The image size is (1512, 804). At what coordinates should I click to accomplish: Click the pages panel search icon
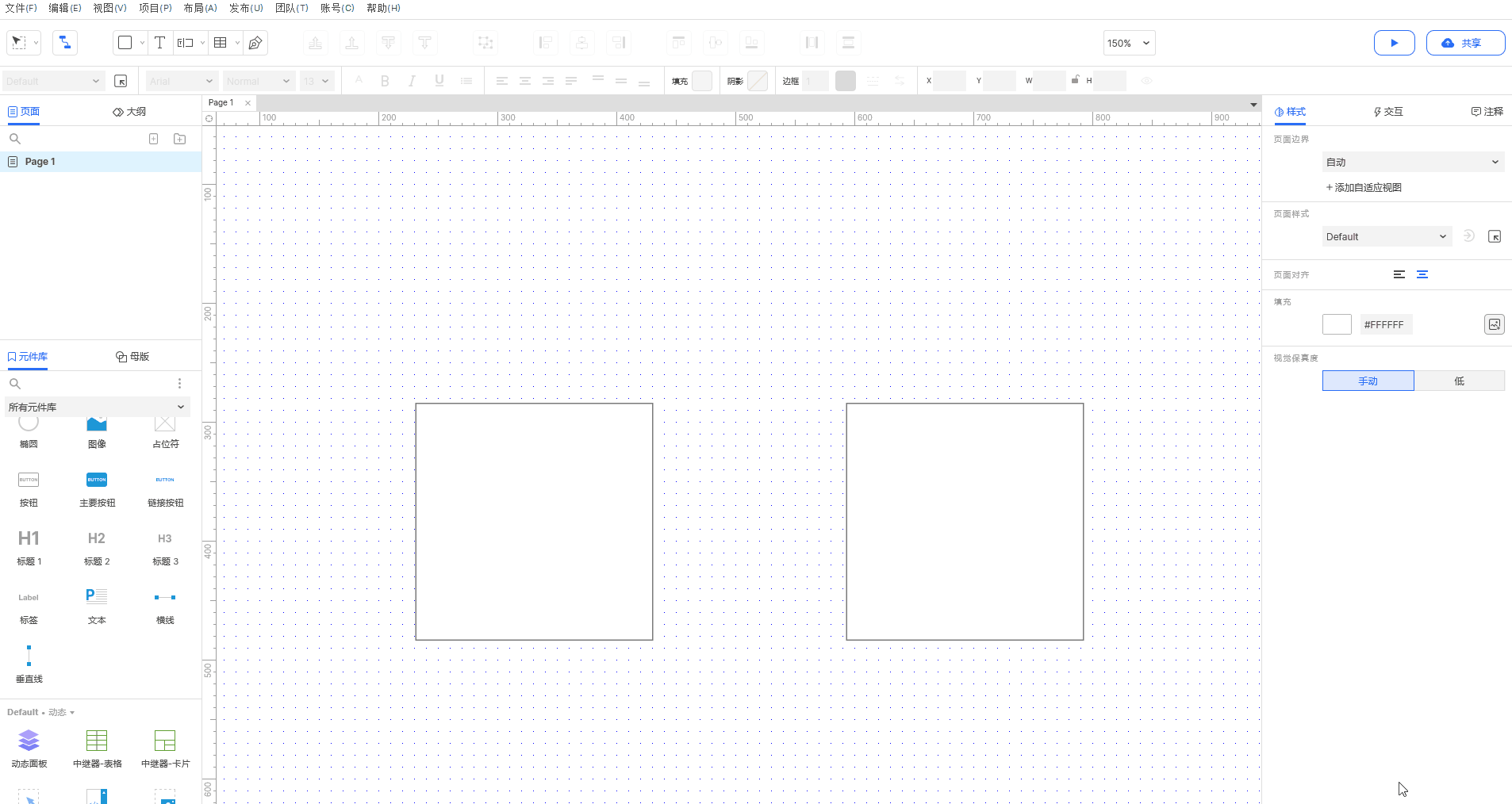(x=14, y=139)
